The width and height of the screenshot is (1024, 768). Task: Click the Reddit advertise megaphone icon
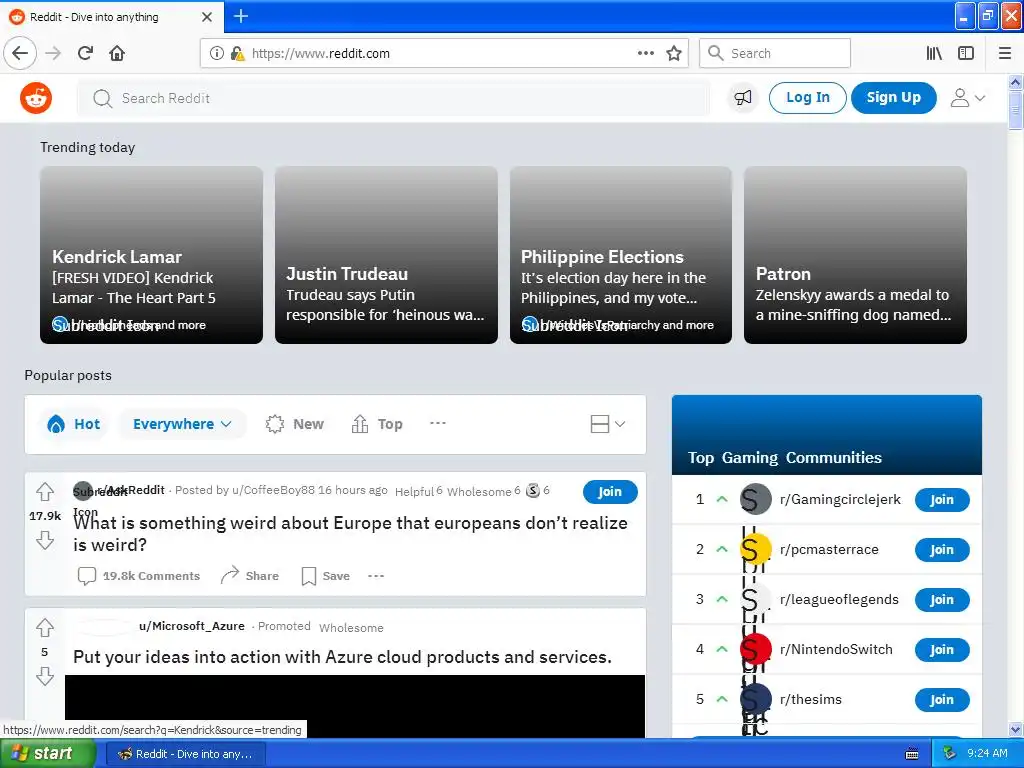pos(743,98)
